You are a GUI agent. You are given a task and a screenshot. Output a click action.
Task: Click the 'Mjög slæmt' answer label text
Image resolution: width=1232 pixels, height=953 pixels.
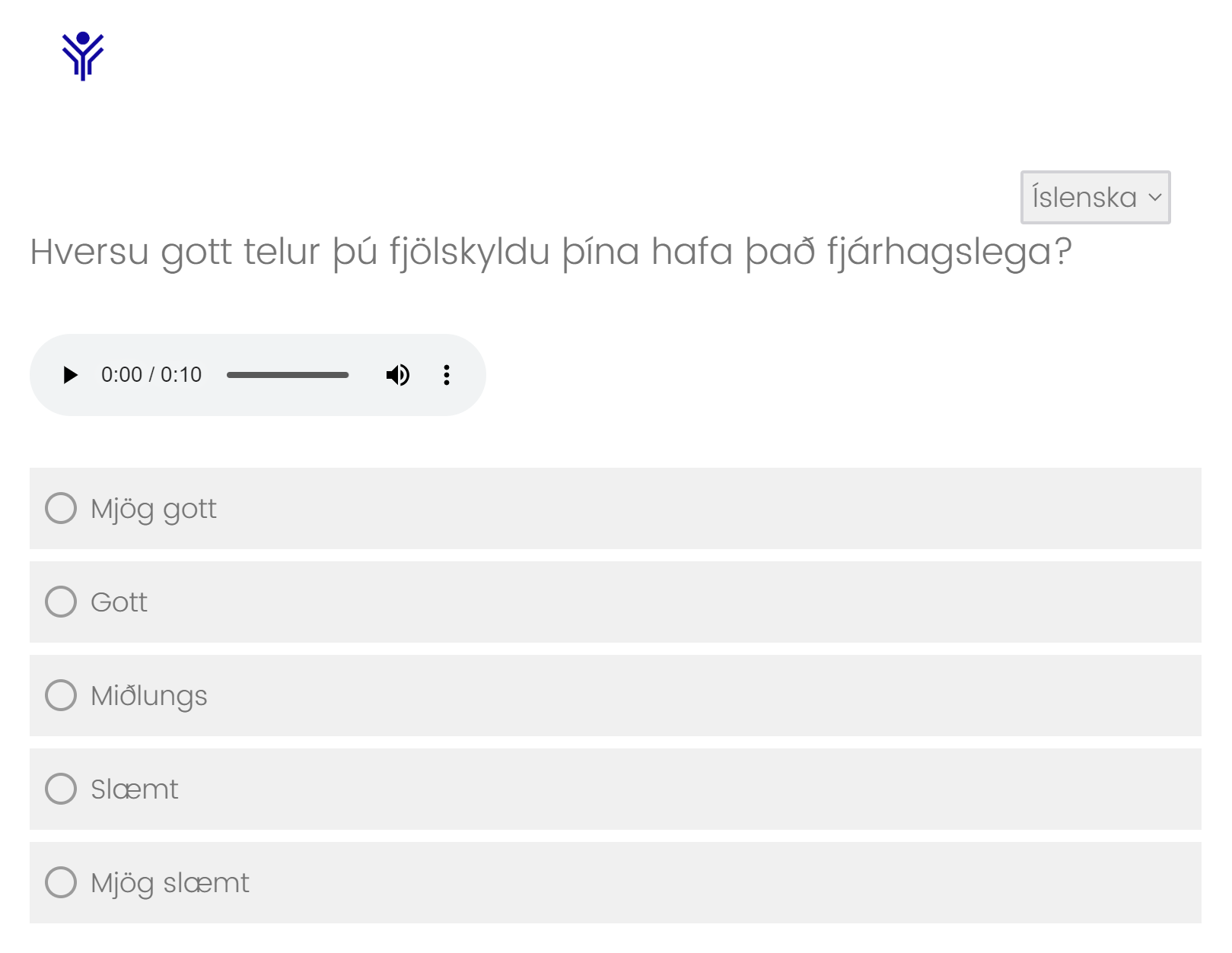tap(170, 883)
